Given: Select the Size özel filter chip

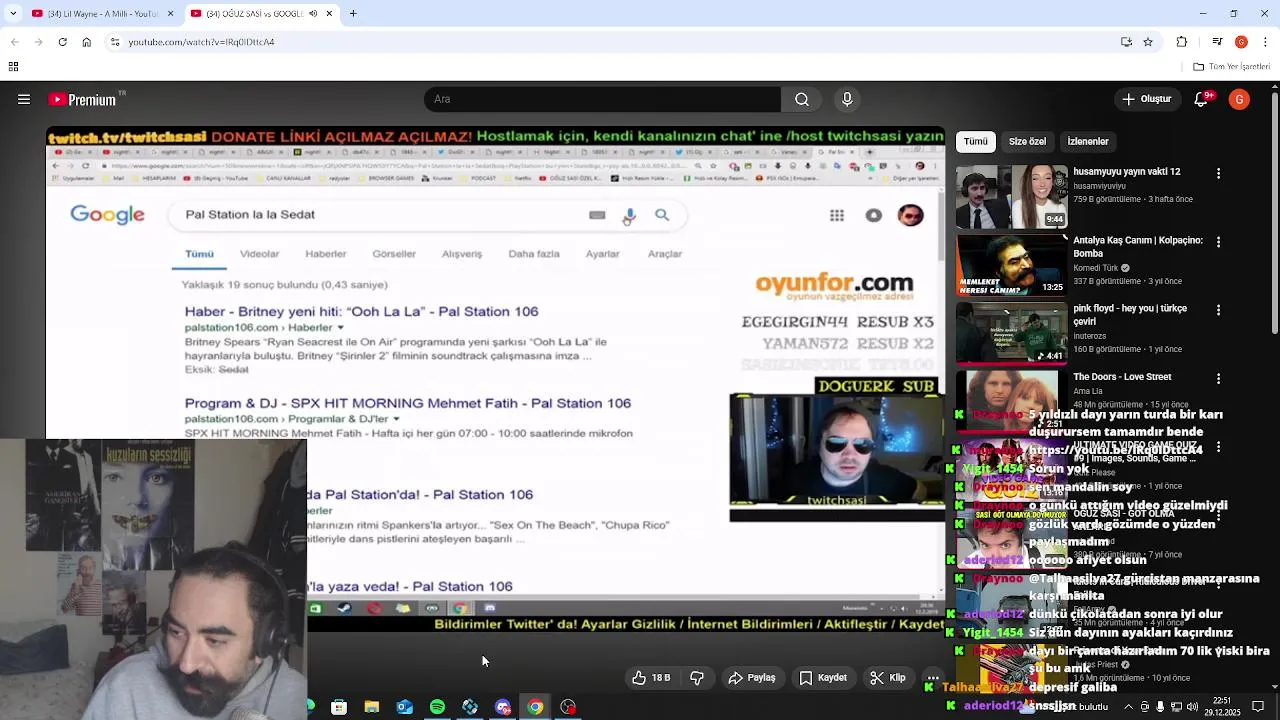Looking at the screenshot, I should 1027,142.
